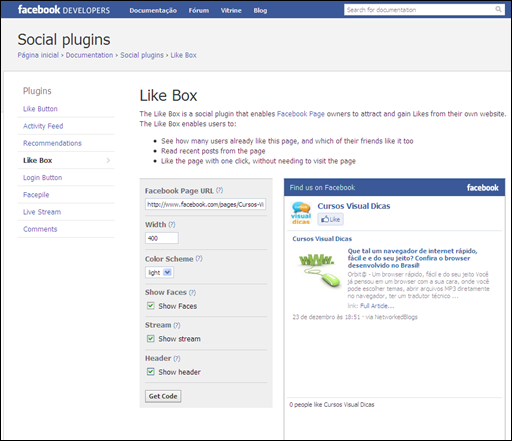Click the Plugins sidebar heading
Viewport: 512px width, 441px height.
click(37, 91)
